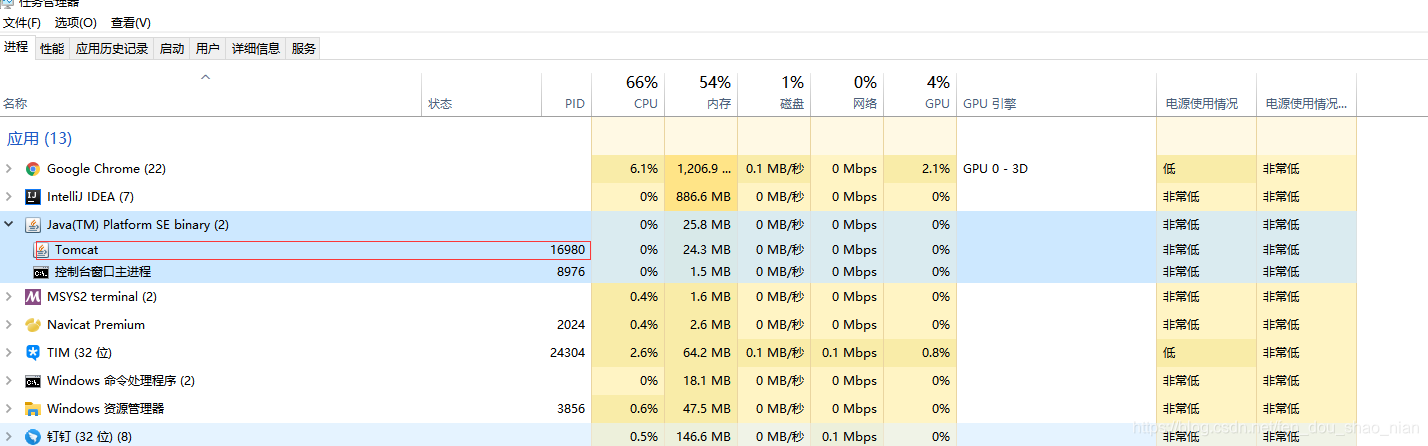Expand the MSYS2 terminal group
The image size is (1428, 446).
9,297
